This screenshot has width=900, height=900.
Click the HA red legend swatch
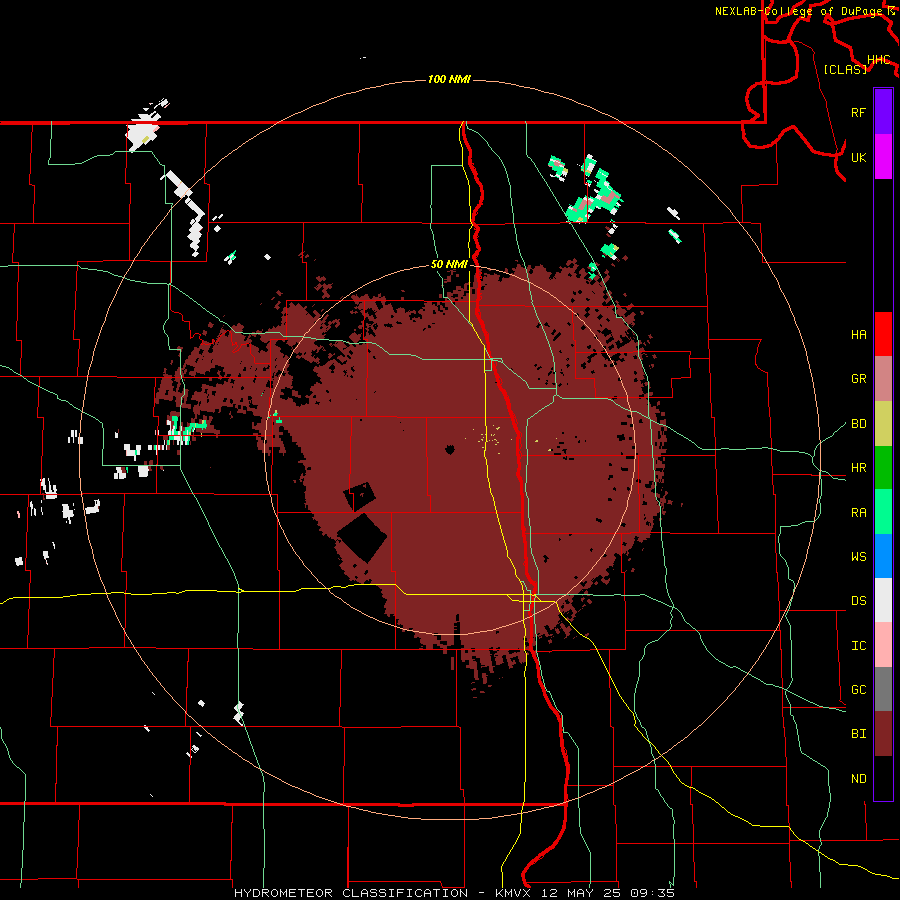[x=883, y=334]
